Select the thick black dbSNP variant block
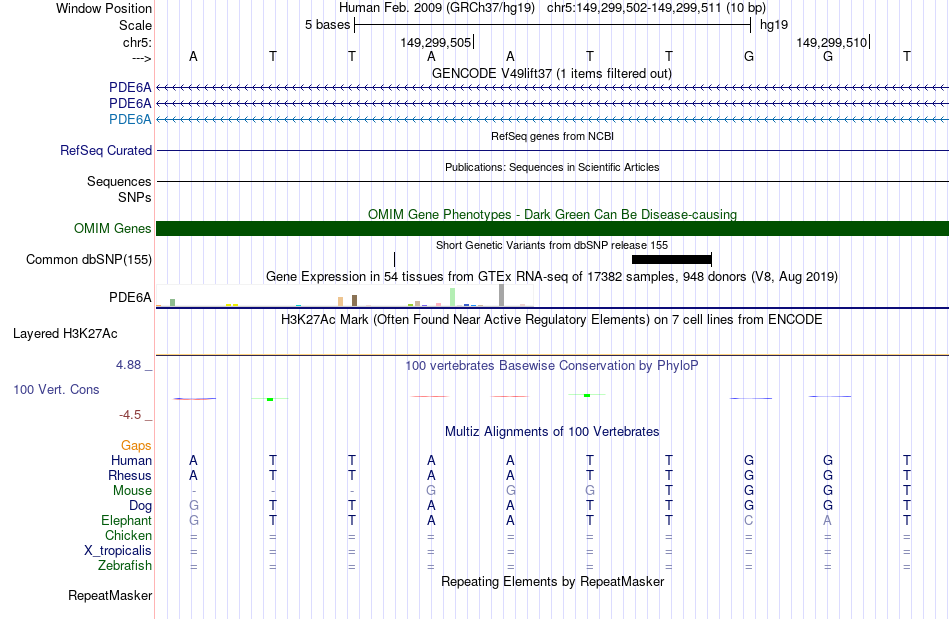 coord(671,259)
